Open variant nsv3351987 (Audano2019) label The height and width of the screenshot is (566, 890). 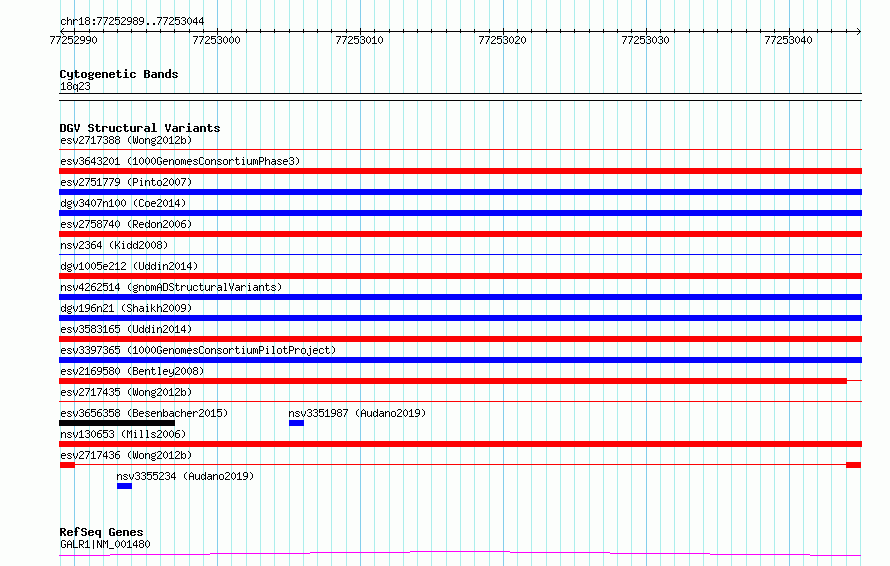click(x=357, y=413)
